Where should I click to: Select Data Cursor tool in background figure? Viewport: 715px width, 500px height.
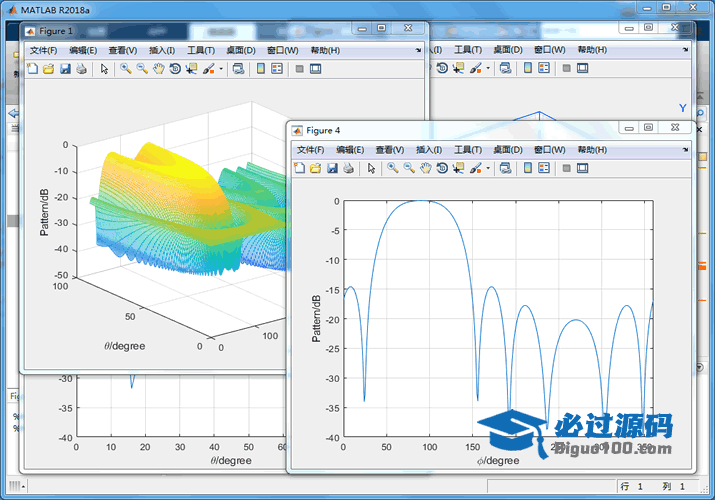click(x=458, y=68)
